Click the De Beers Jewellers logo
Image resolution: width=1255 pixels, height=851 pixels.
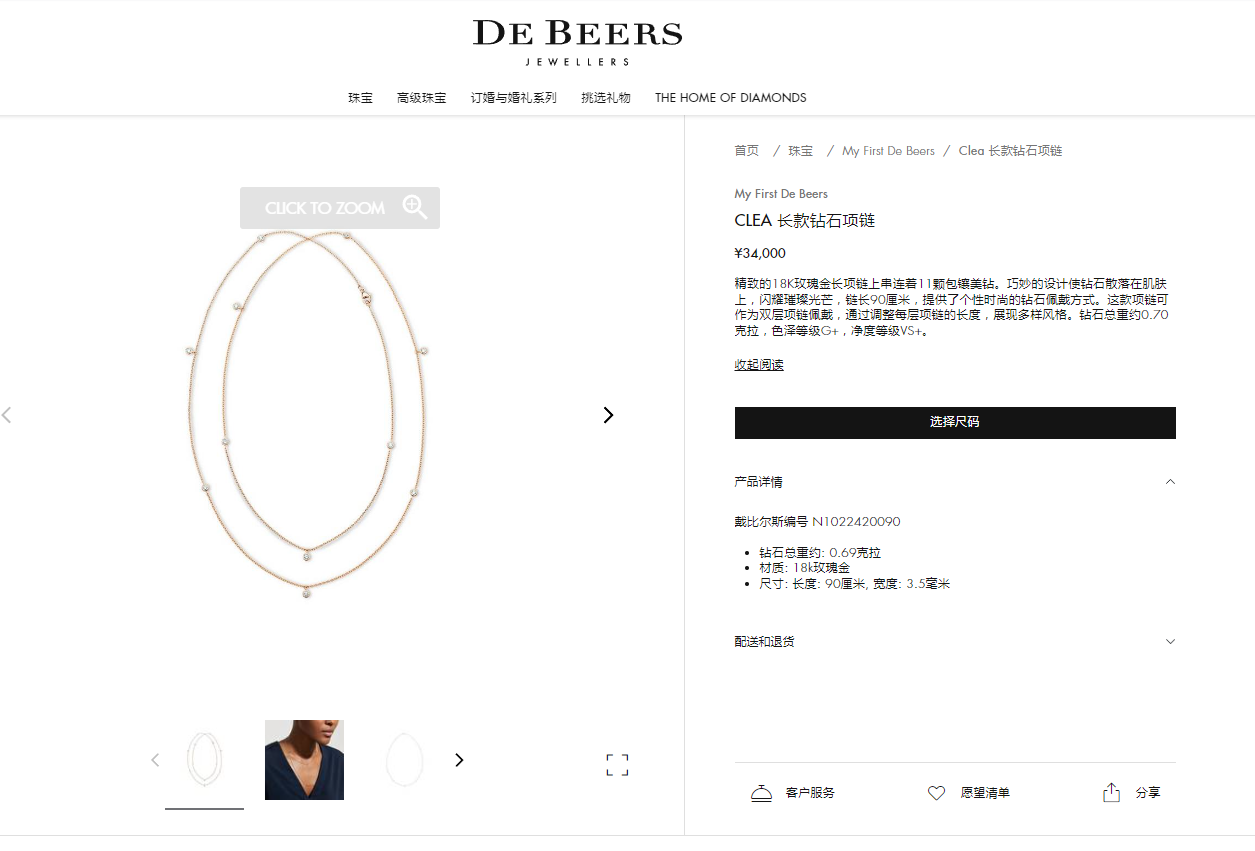click(578, 42)
